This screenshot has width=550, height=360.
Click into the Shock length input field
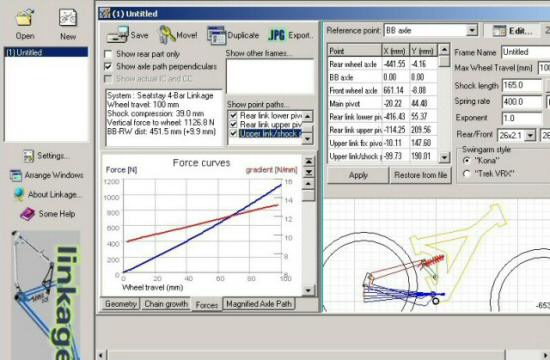[522, 85]
